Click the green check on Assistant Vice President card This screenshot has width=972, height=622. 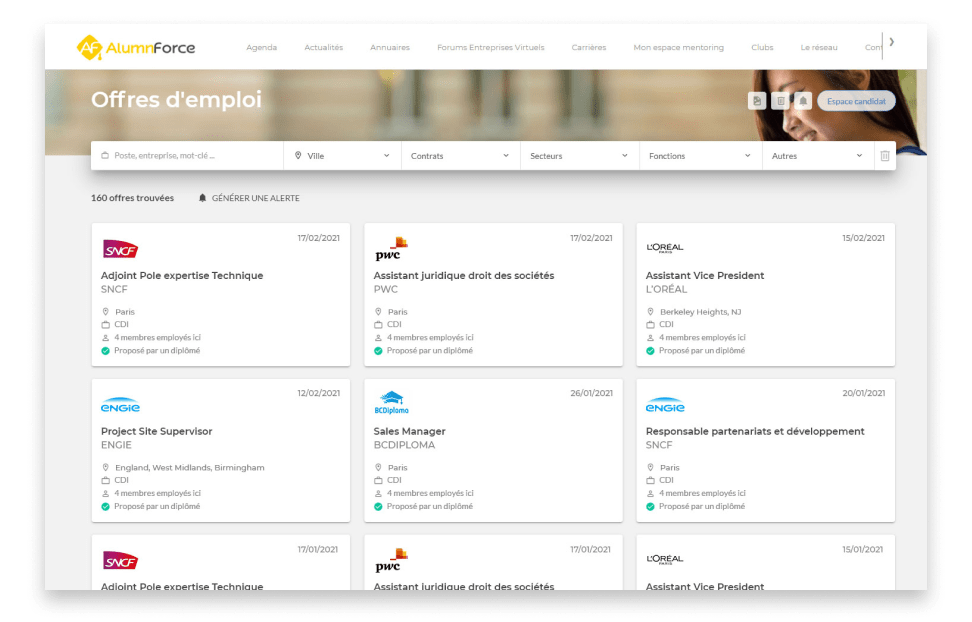(650, 351)
